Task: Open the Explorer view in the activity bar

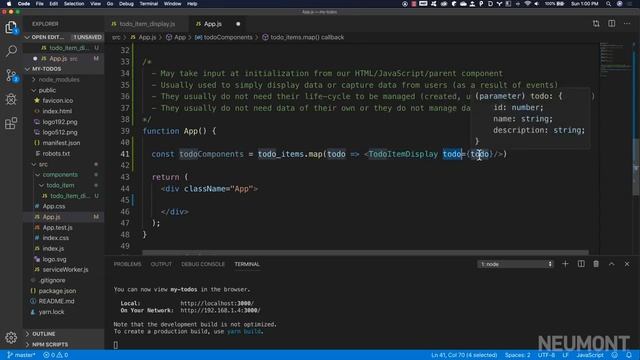Action: coord(11,27)
